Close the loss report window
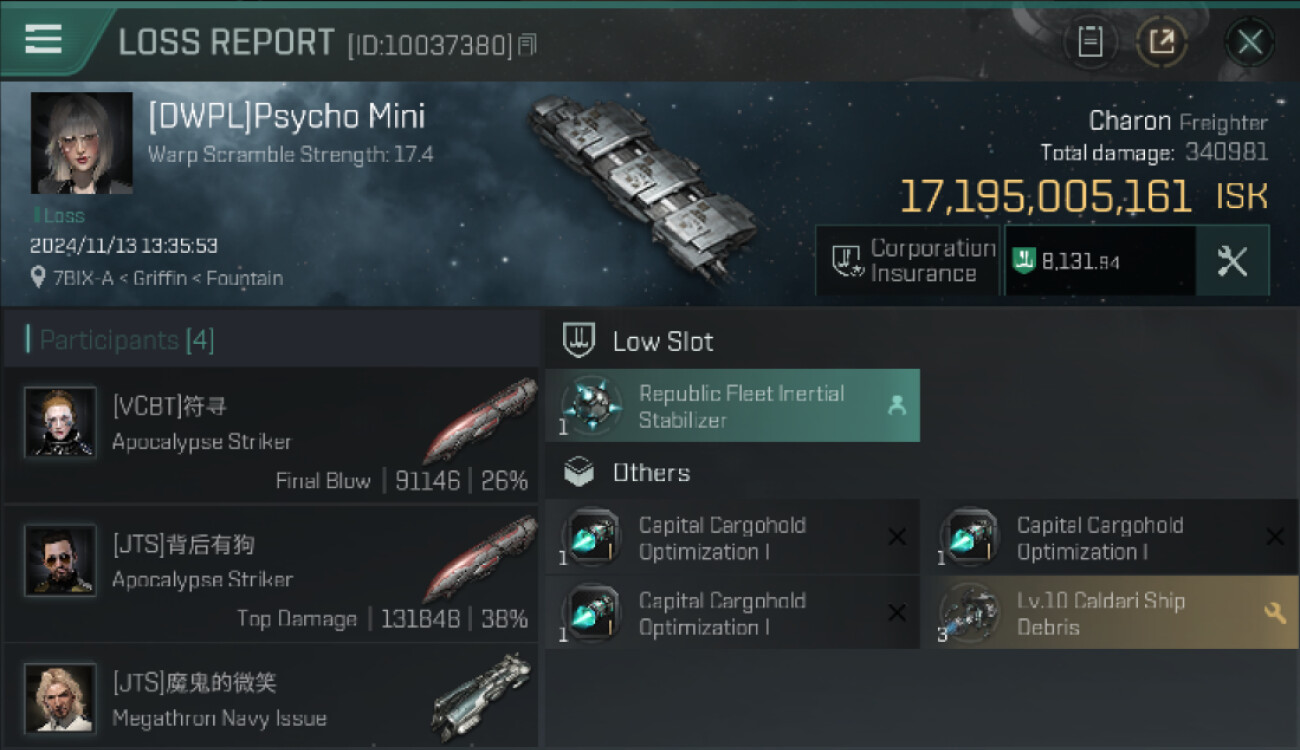The width and height of the screenshot is (1300, 750). point(1250,42)
